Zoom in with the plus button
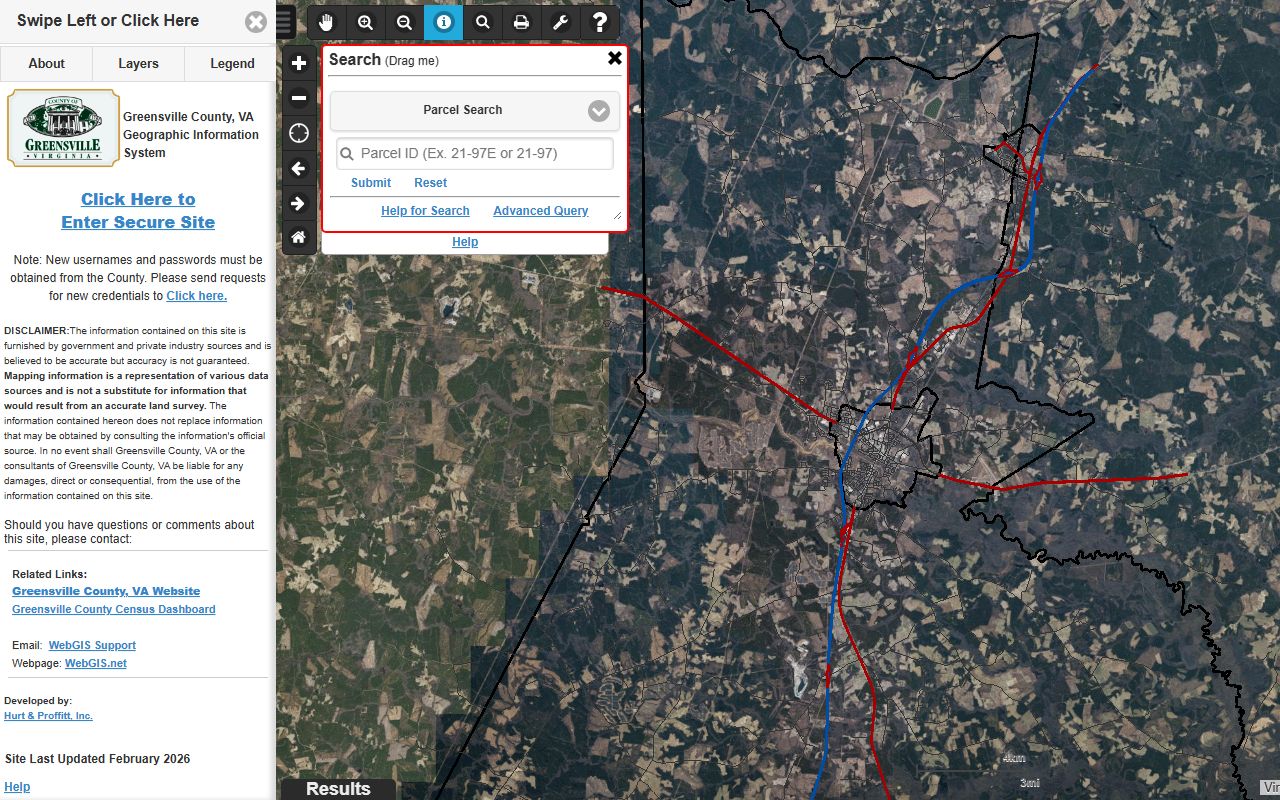The image size is (1280, 800). coord(299,64)
